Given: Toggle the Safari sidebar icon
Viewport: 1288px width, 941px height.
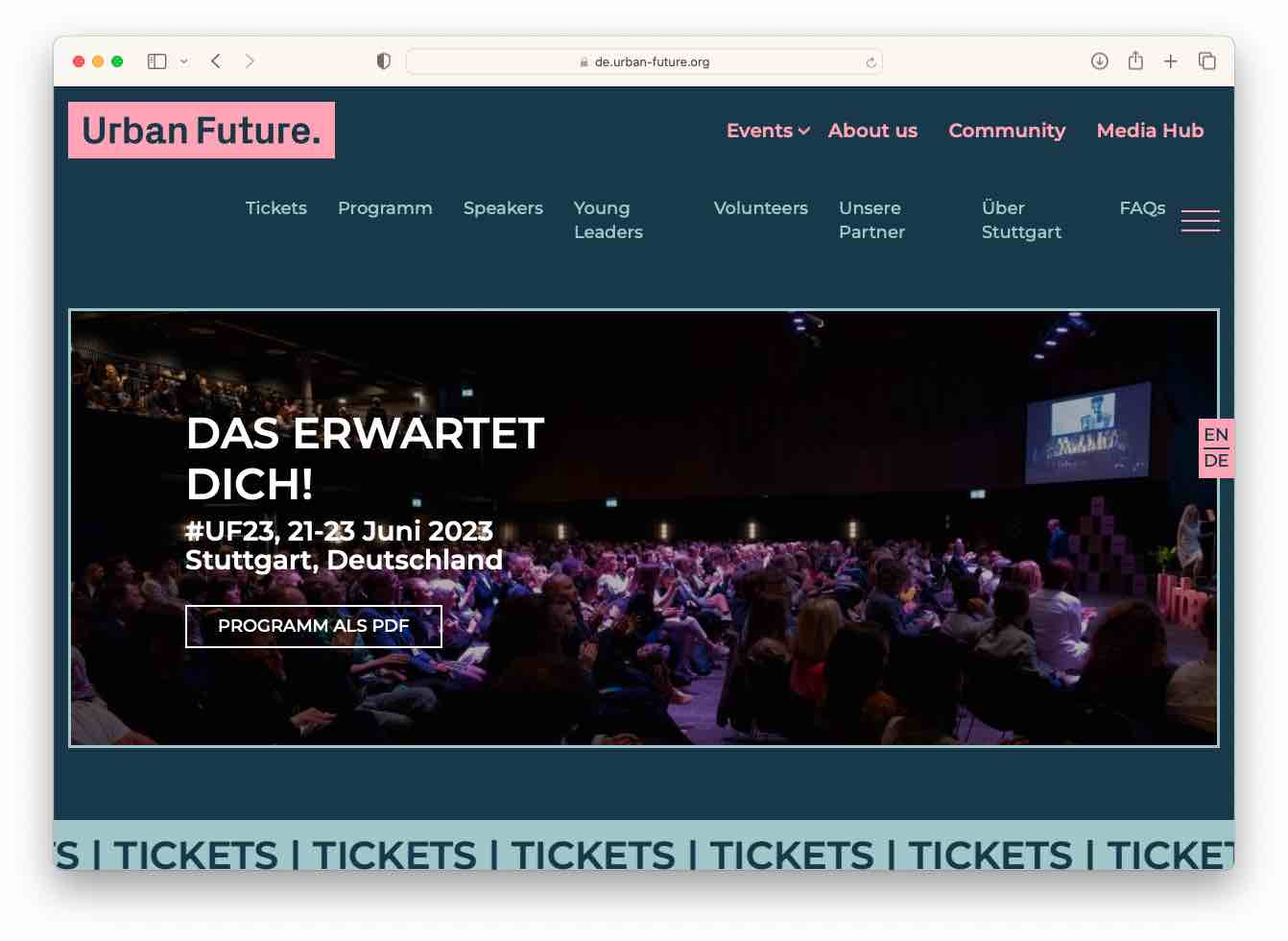Looking at the screenshot, I should pos(157,61).
